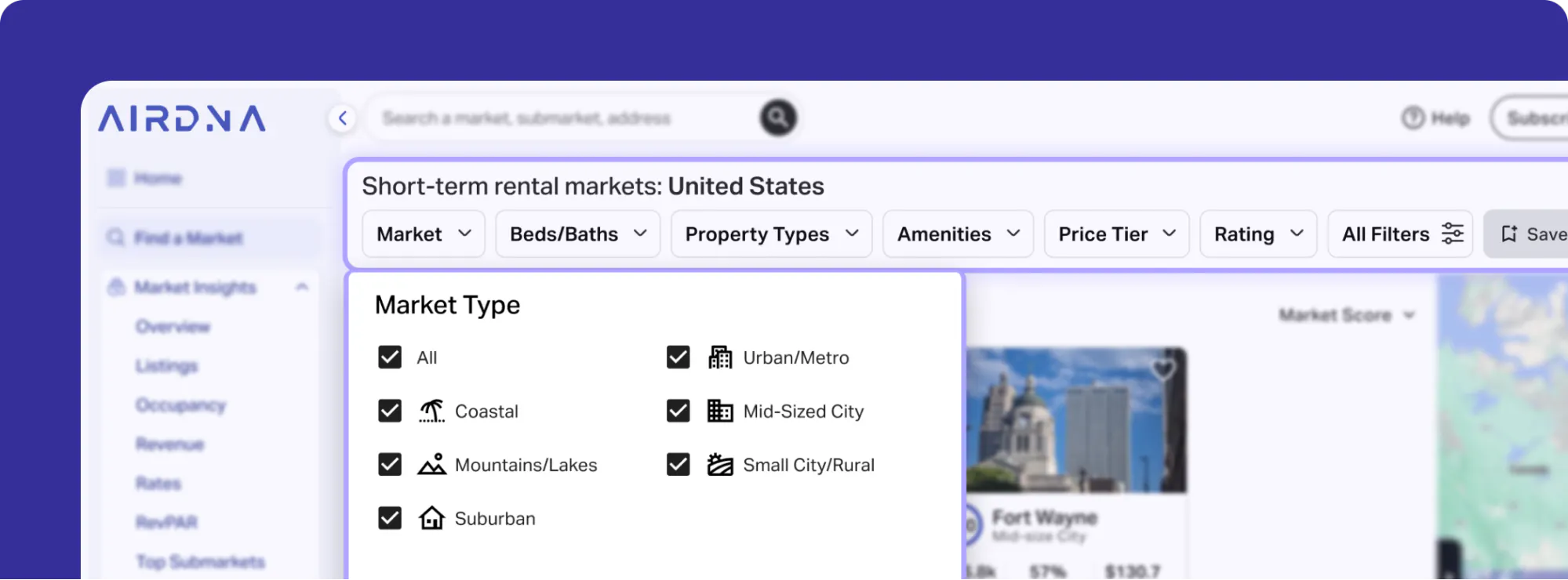The width and height of the screenshot is (1568, 580).
Task: Open Occupancy in the sidebar
Action: pos(180,404)
